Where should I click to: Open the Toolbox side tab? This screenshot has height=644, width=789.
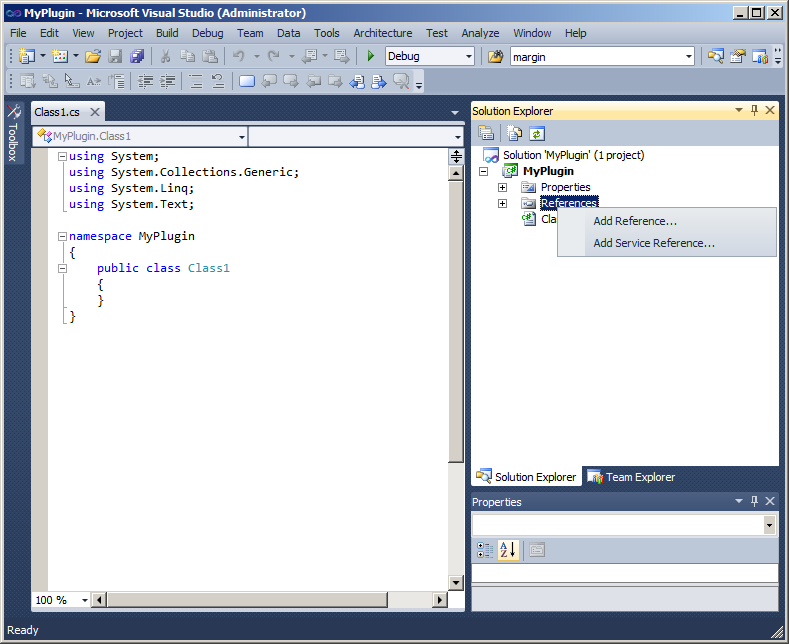[14, 133]
